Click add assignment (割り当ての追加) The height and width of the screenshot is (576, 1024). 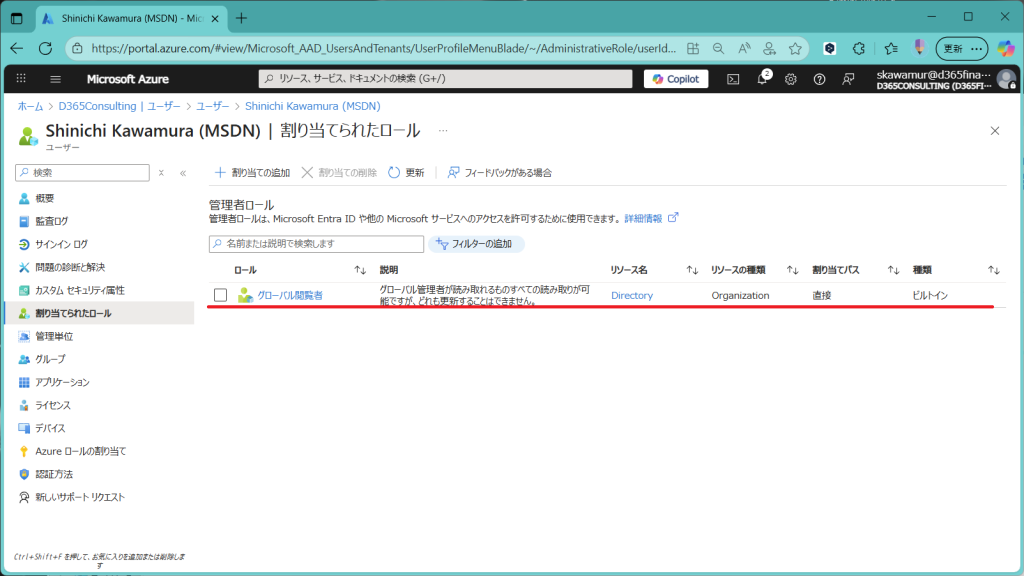click(x=252, y=173)
